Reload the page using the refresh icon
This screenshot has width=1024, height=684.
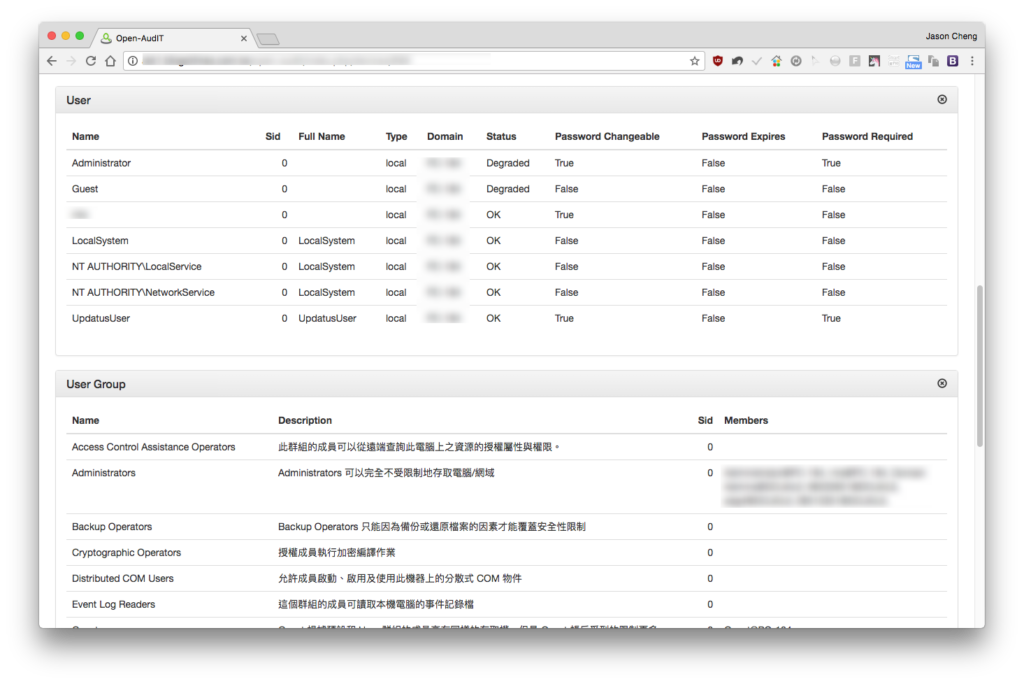pos(91,61)
